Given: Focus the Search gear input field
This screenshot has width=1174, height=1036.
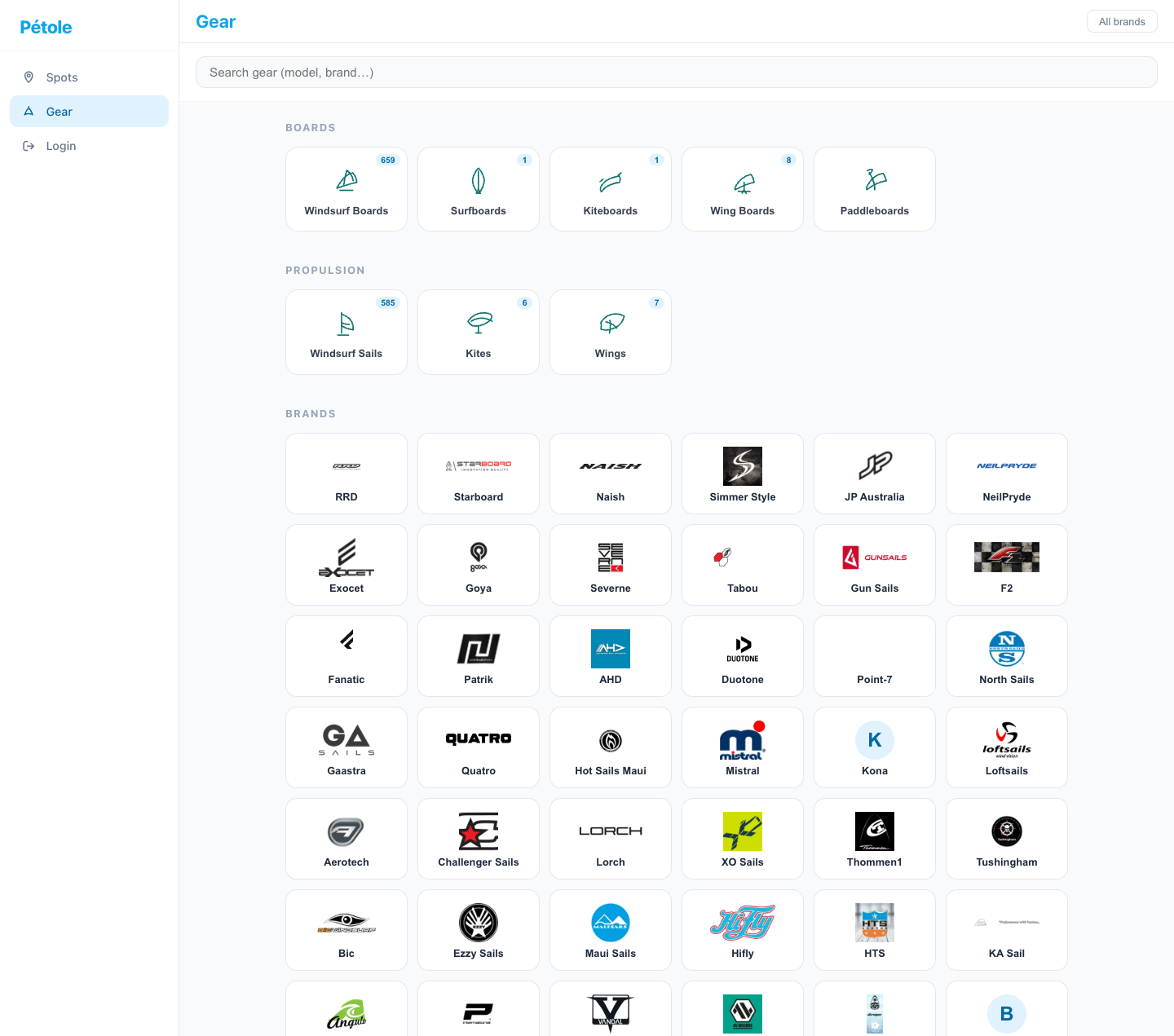Looking at the screenshot, I should click(677, 73).
